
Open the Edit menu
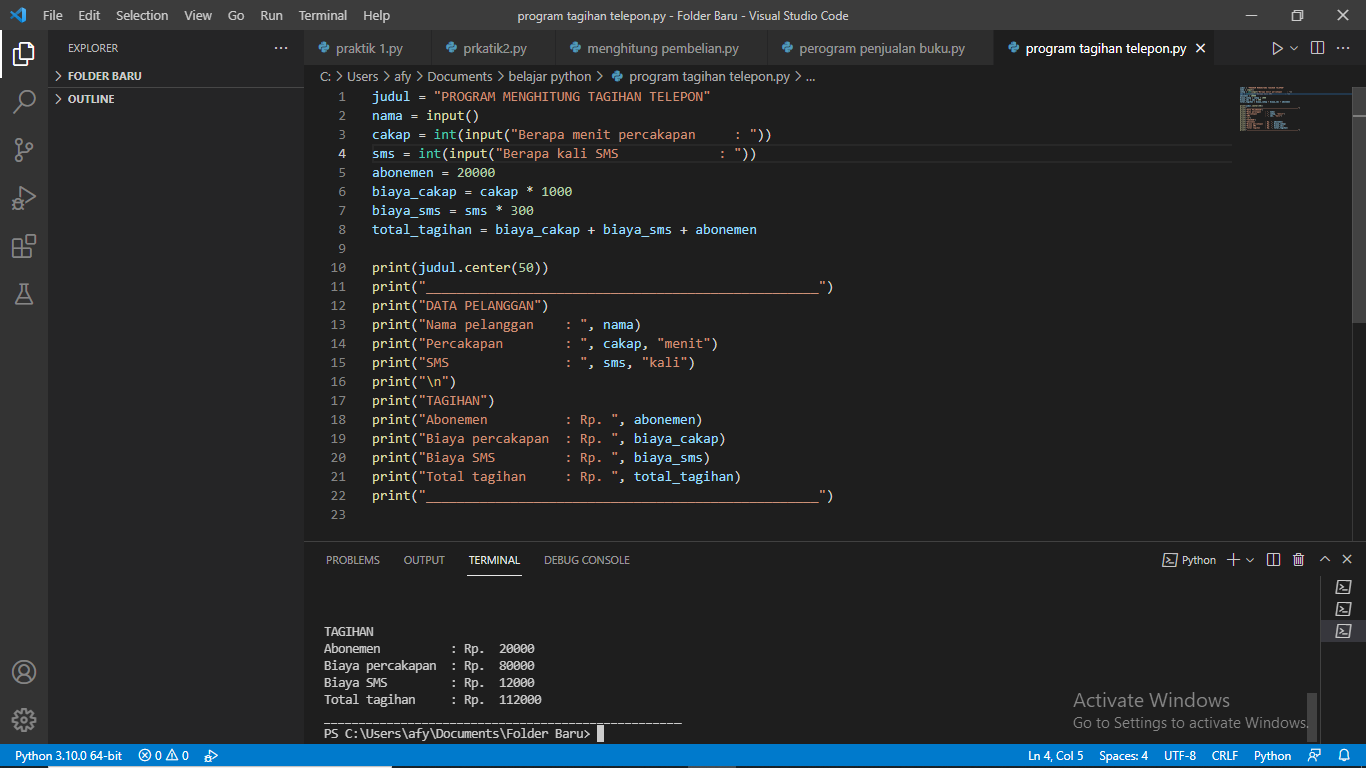point(89,15)
